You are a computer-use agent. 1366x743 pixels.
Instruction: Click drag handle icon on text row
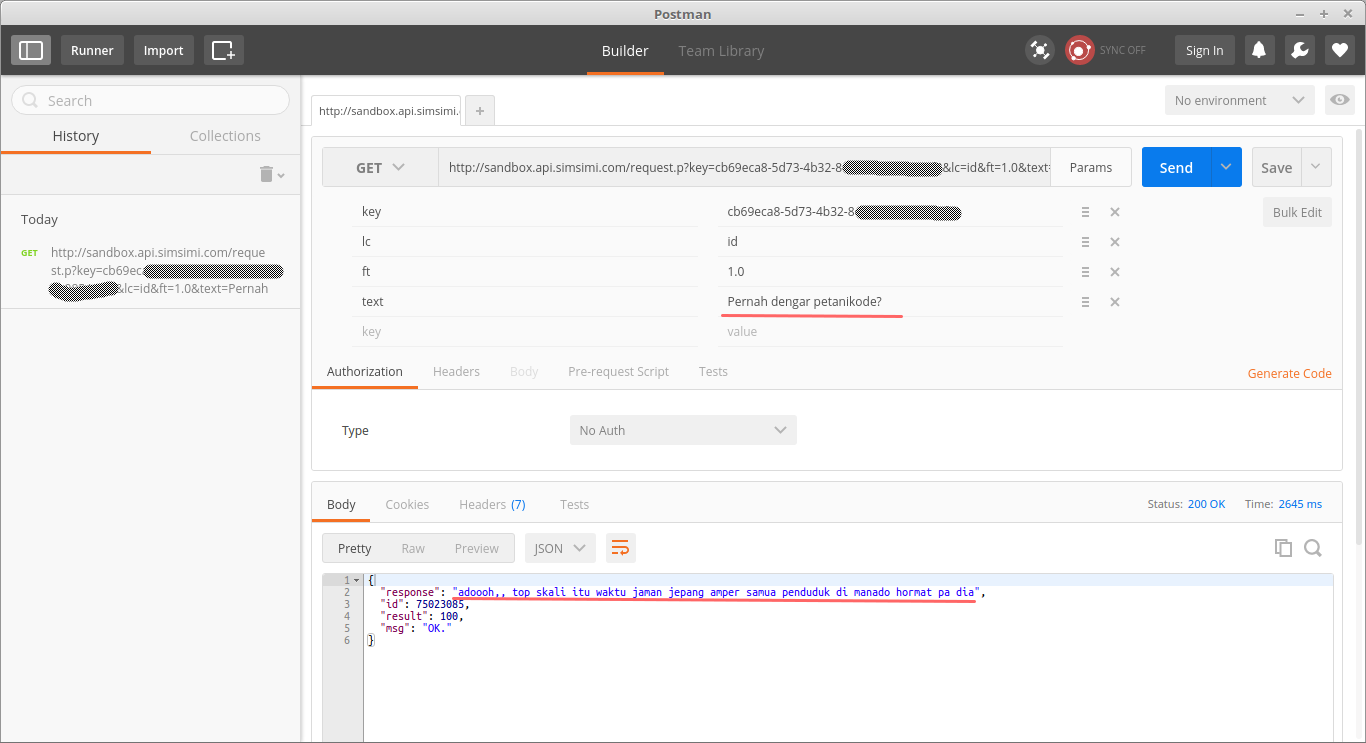point(1085,302)
